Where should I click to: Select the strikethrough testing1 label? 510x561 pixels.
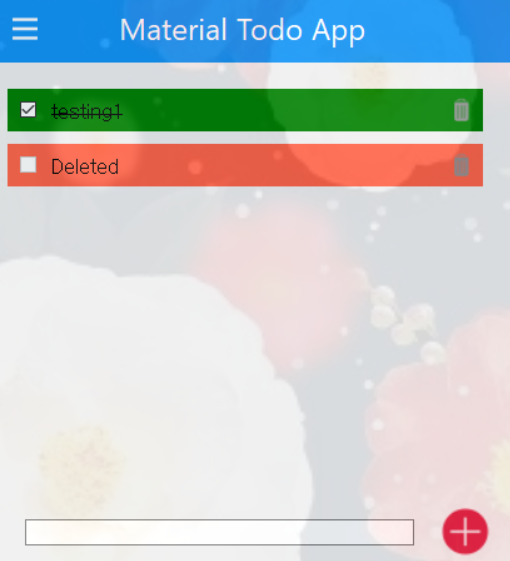pyautogui.click(x=87, y=112)
